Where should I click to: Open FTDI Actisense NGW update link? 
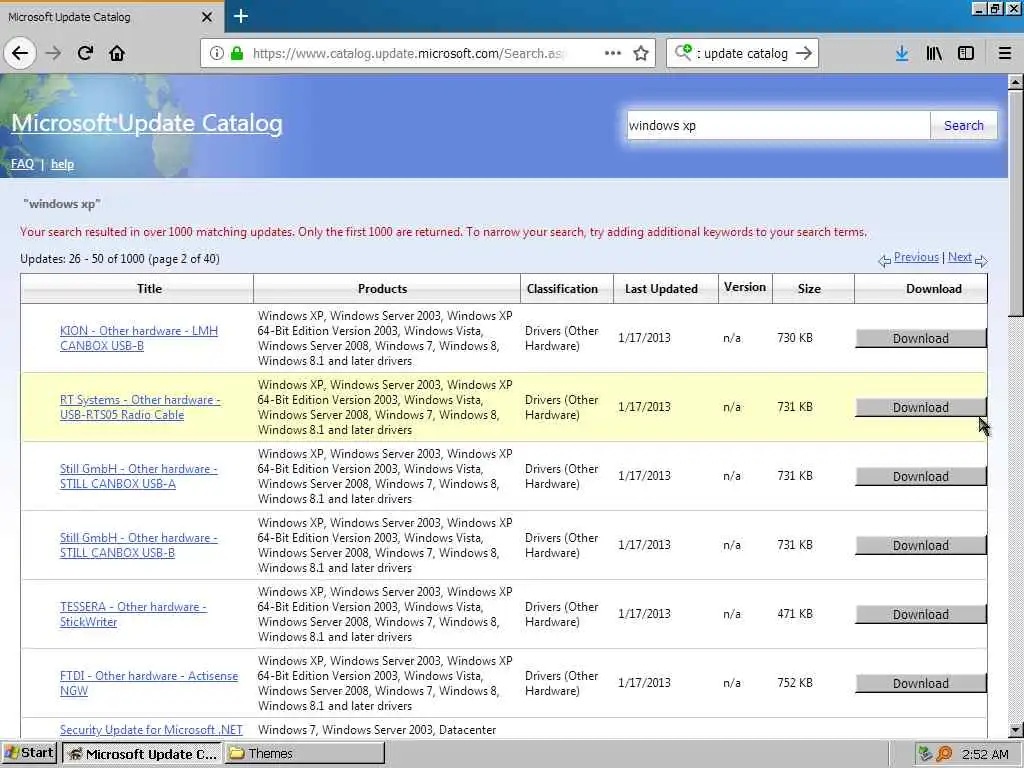[149, 683]
